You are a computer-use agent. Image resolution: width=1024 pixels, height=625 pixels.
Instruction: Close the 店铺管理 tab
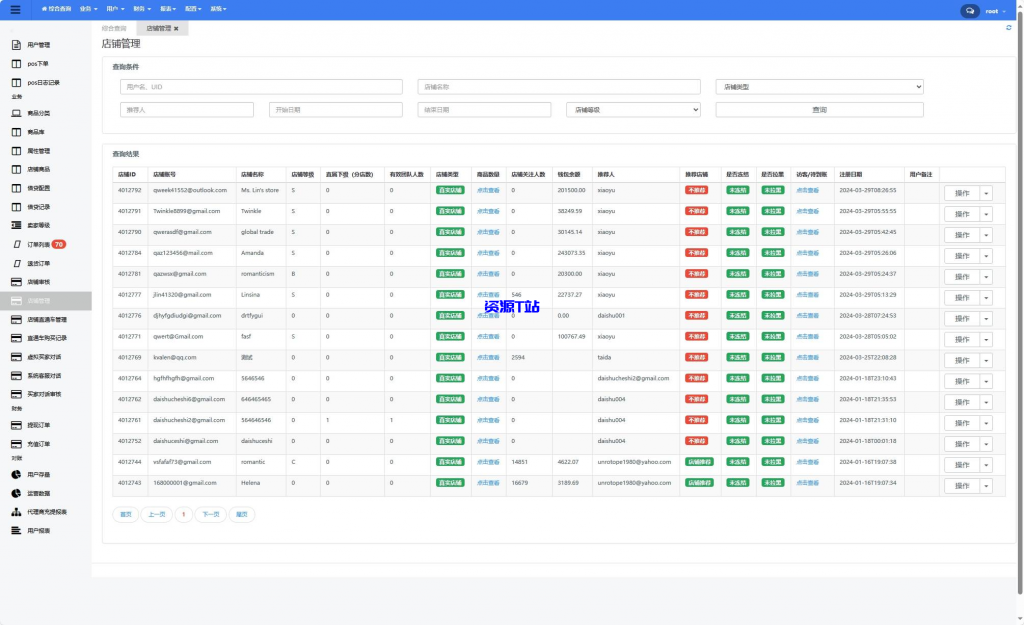(x=176, y=29)
